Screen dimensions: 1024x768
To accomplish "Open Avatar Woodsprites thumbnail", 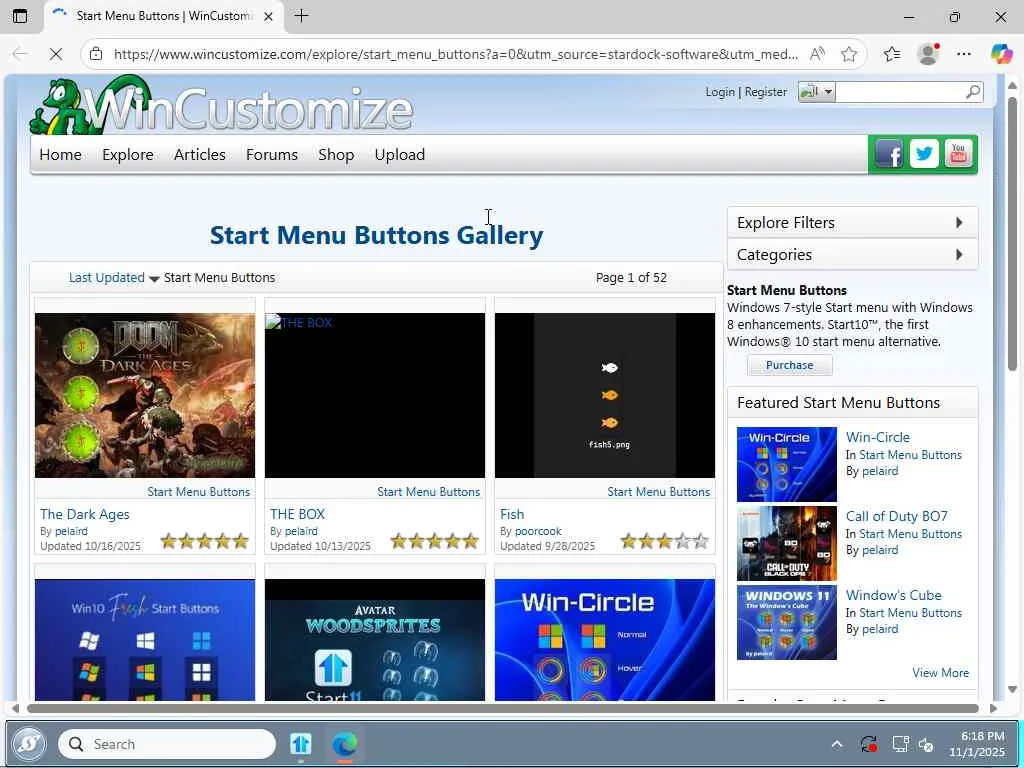I will [375, 640].
